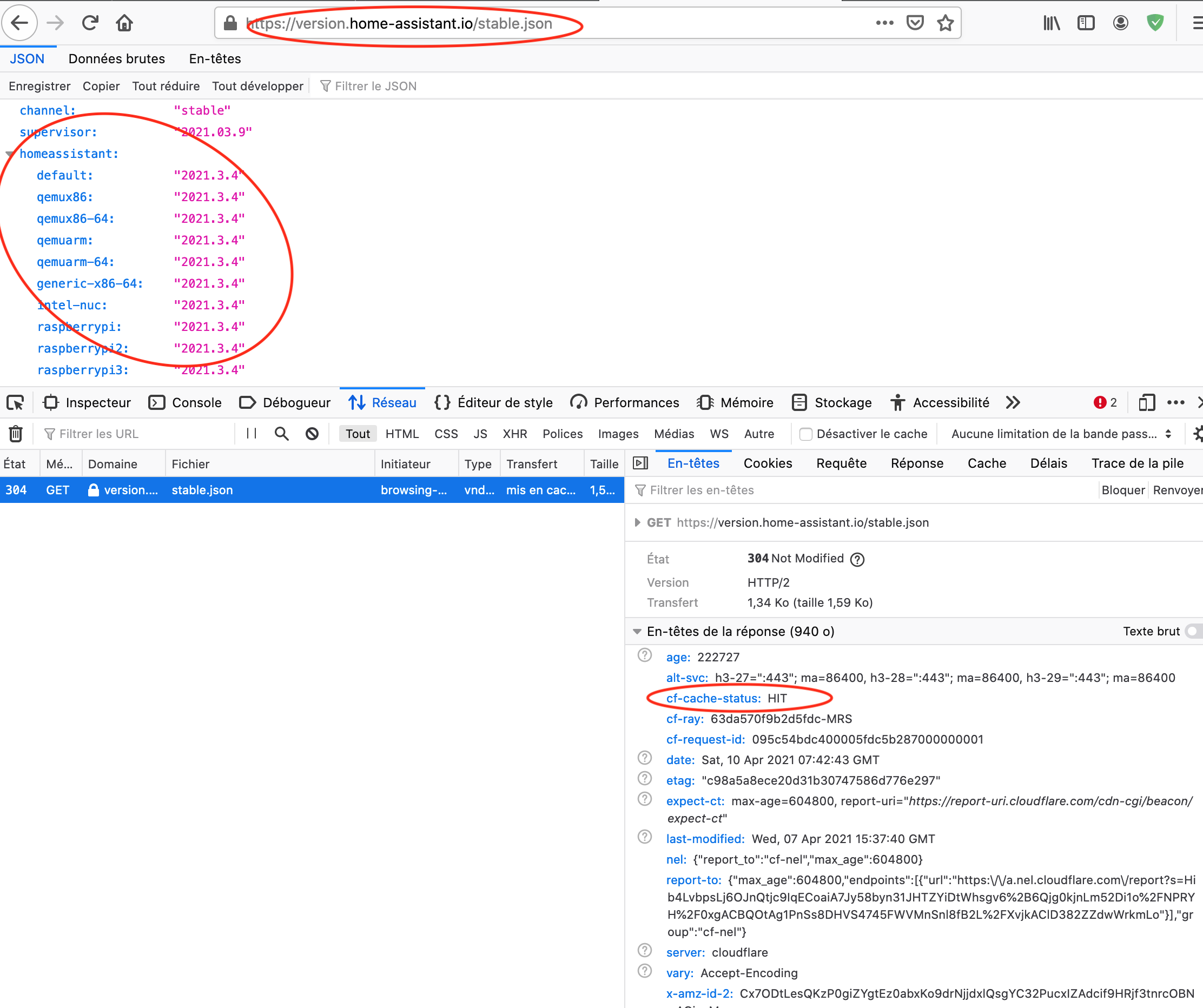Filter by Tout request type

[358, 434]
